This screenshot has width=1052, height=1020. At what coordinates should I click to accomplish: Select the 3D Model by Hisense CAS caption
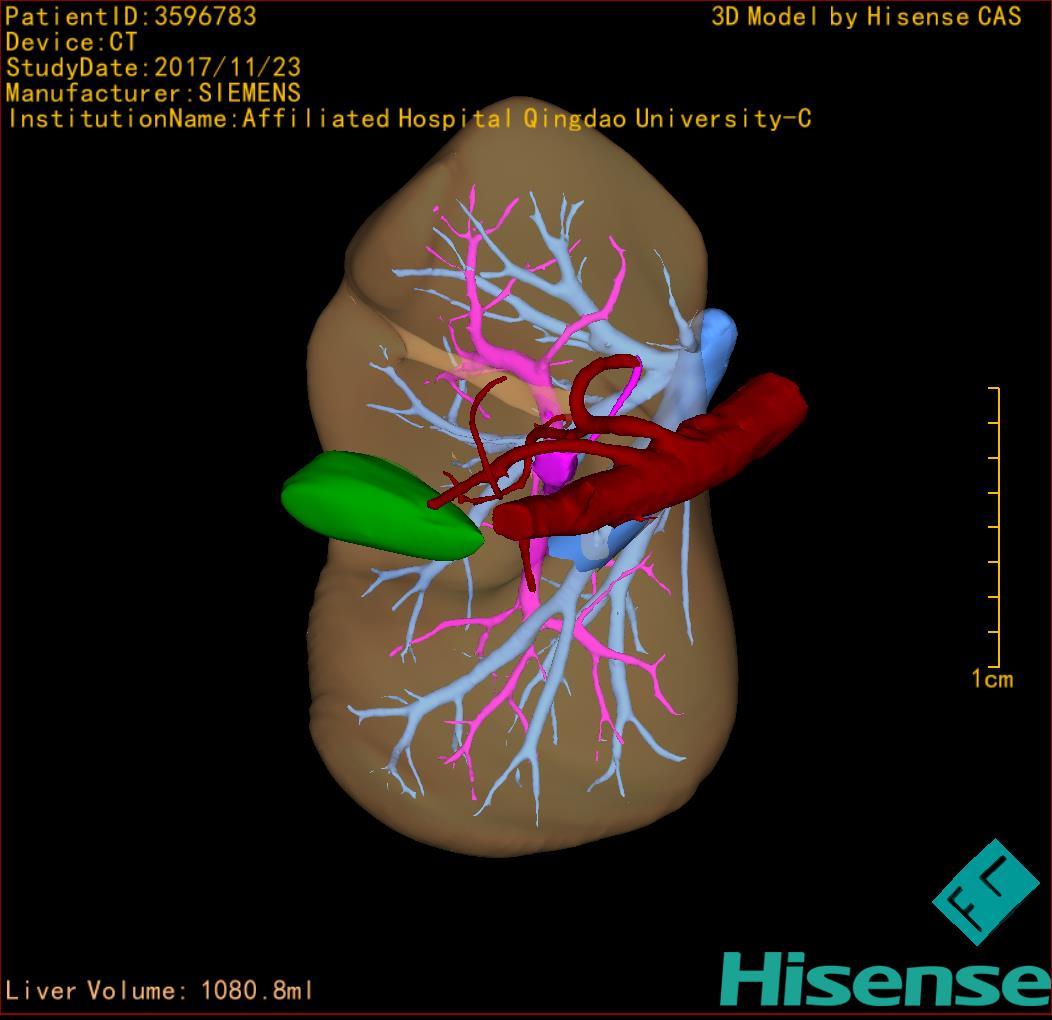[866, 16]
